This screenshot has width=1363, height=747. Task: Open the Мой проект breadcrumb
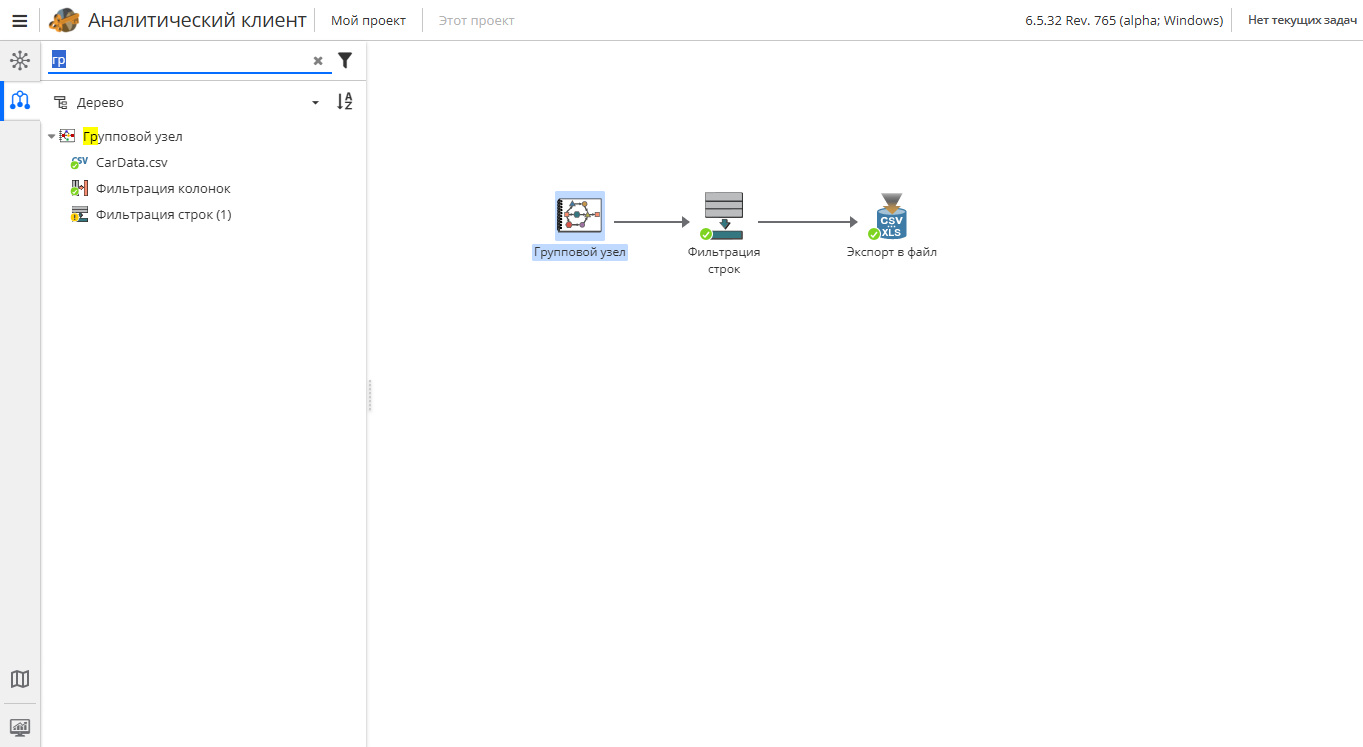pos(368,20)
